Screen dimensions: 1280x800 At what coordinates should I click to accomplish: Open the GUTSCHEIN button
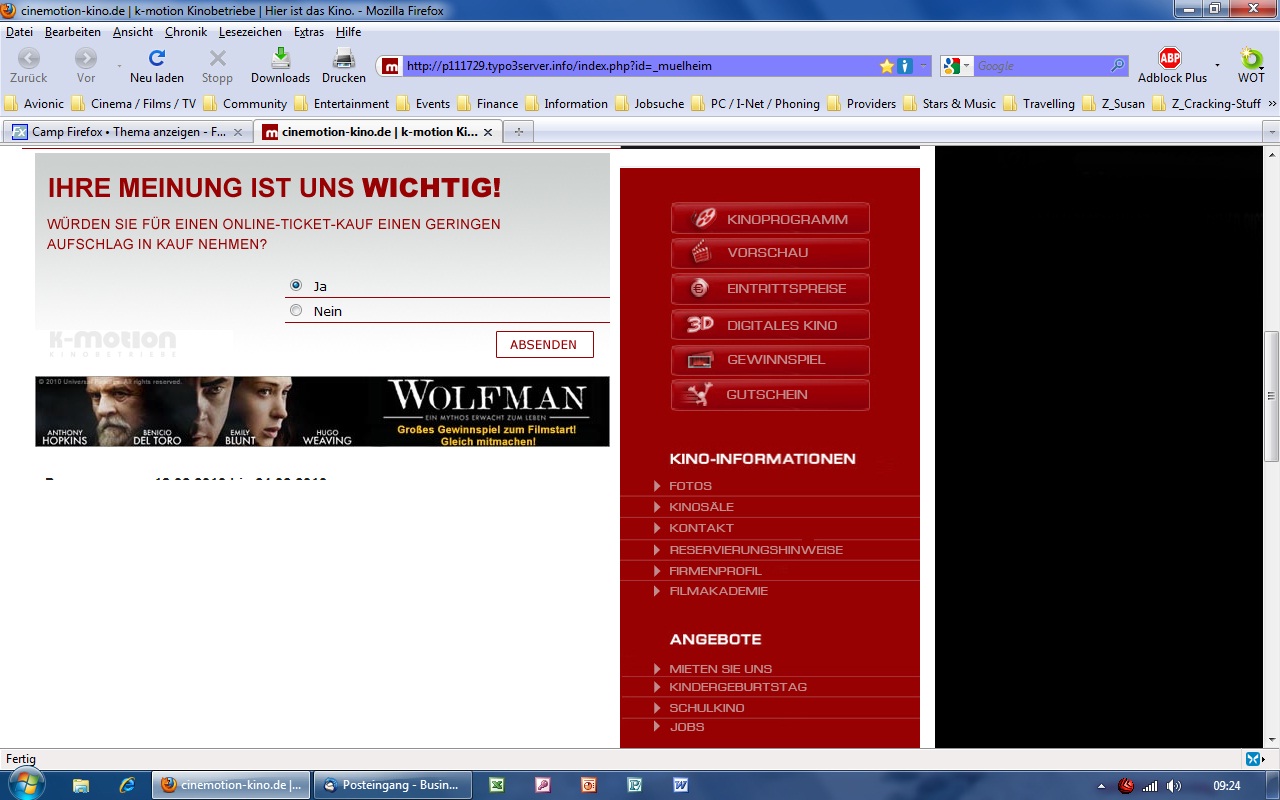(x=770, y=395)
